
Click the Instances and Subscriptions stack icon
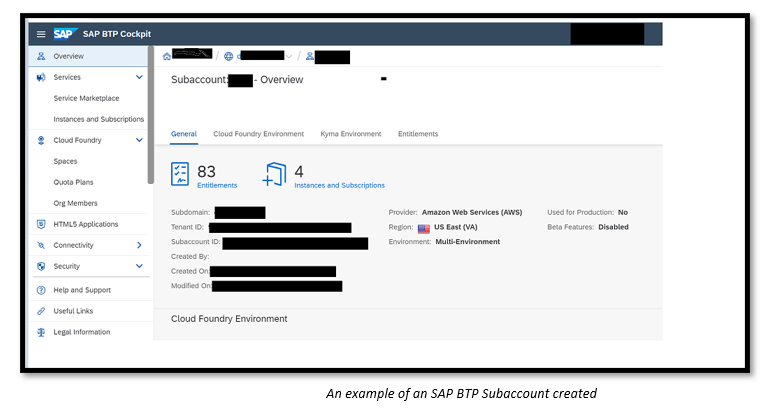274,174
